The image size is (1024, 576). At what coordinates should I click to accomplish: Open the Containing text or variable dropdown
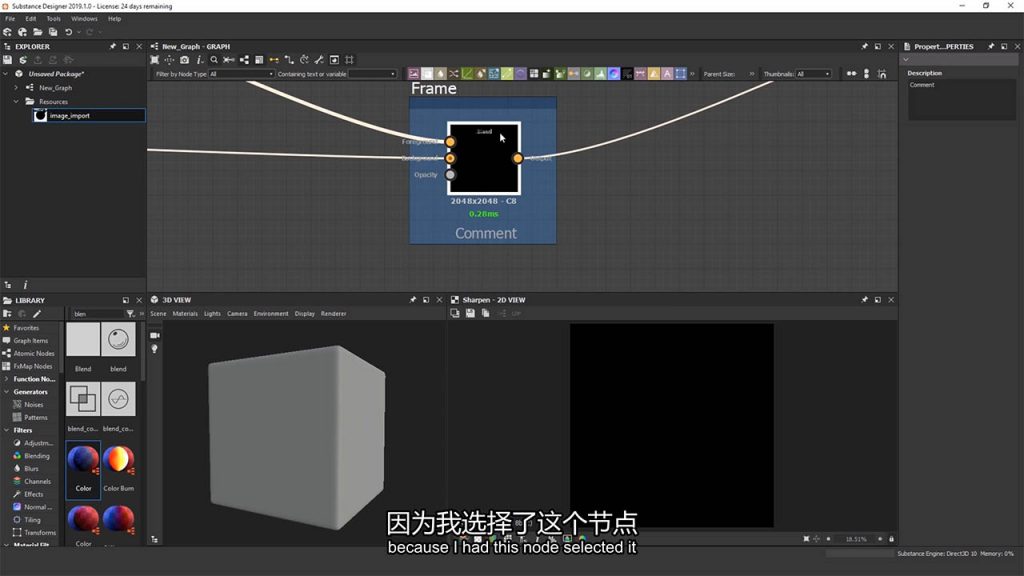(372, 74)
